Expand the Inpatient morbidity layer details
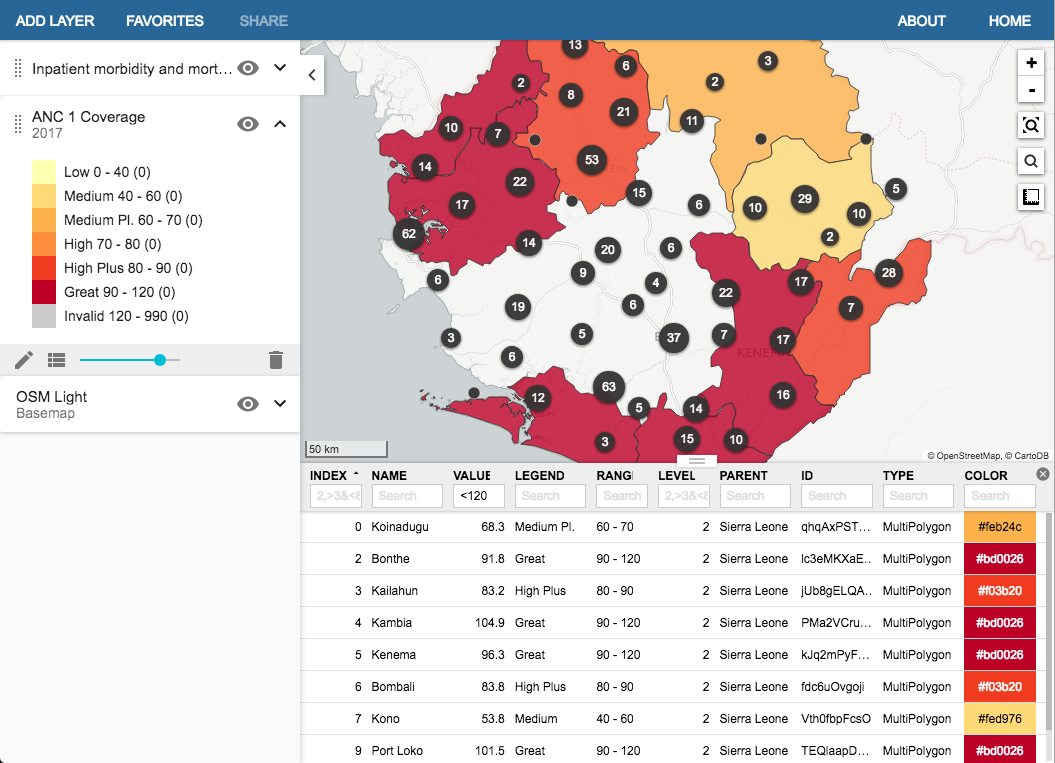Image resolution: width=1055 pixels, height=763 pixels. pyautogui.click(x=280, y=68)
